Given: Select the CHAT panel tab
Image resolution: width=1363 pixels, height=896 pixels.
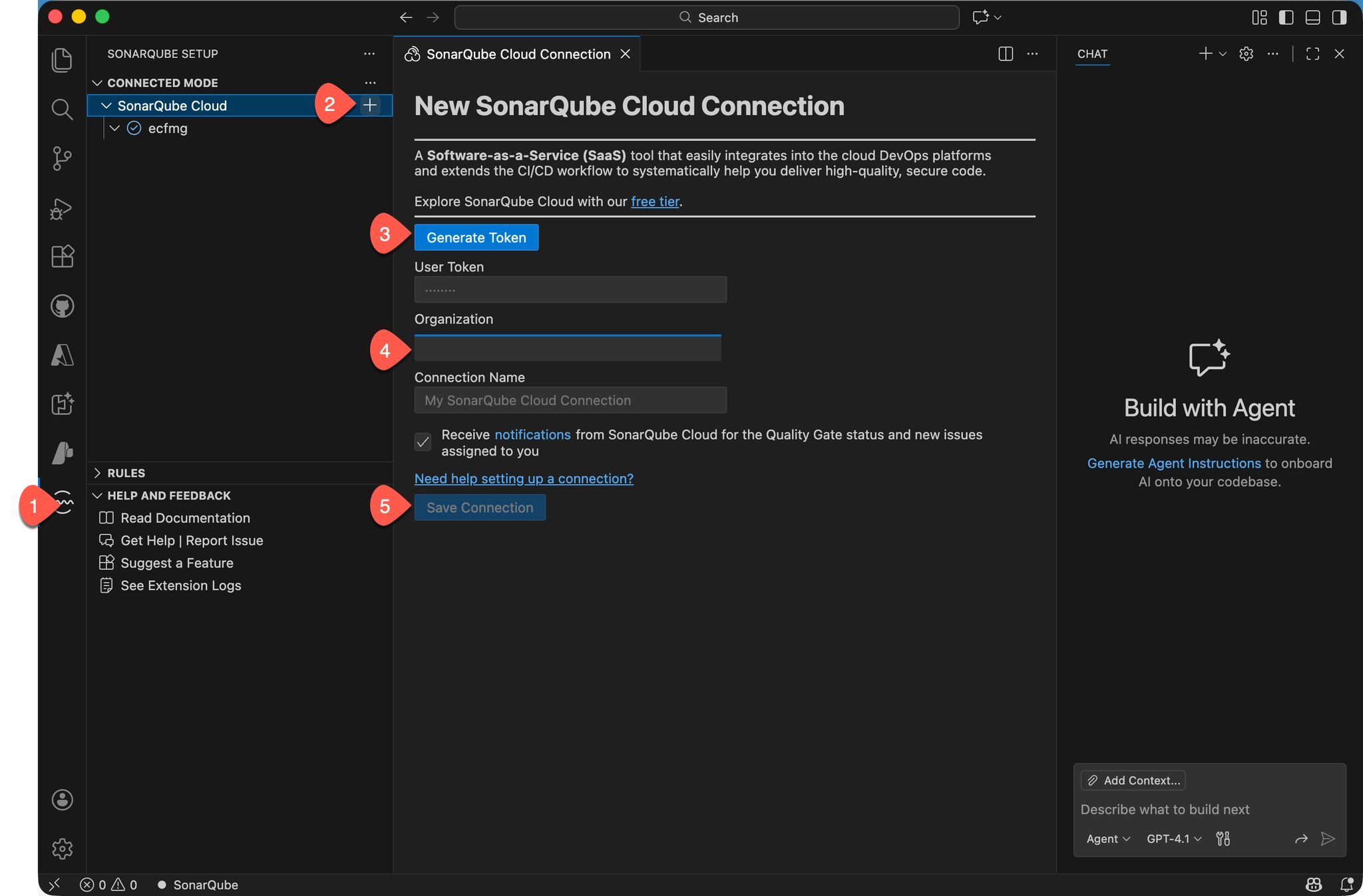Looking at the screenshot, I should [1092, 54].
